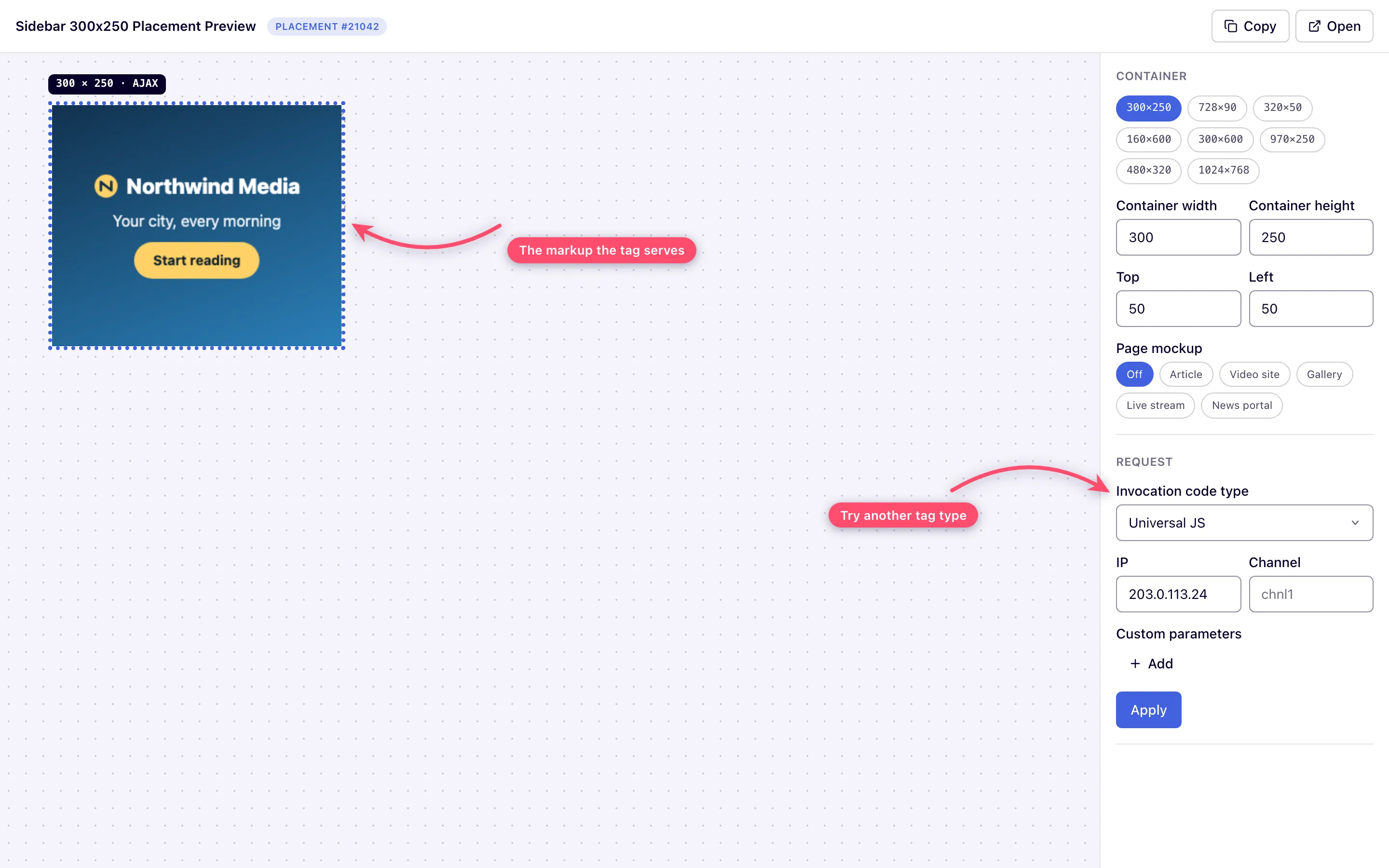1389x868 pixels.
Task: Click the CONTAINER section heading
Action: [1151, 76]
